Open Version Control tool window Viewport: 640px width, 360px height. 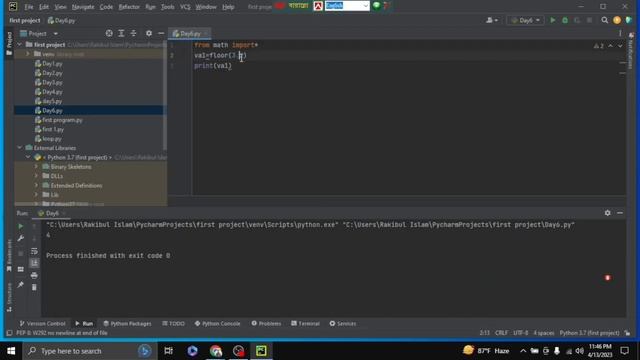tap(42, 323)
